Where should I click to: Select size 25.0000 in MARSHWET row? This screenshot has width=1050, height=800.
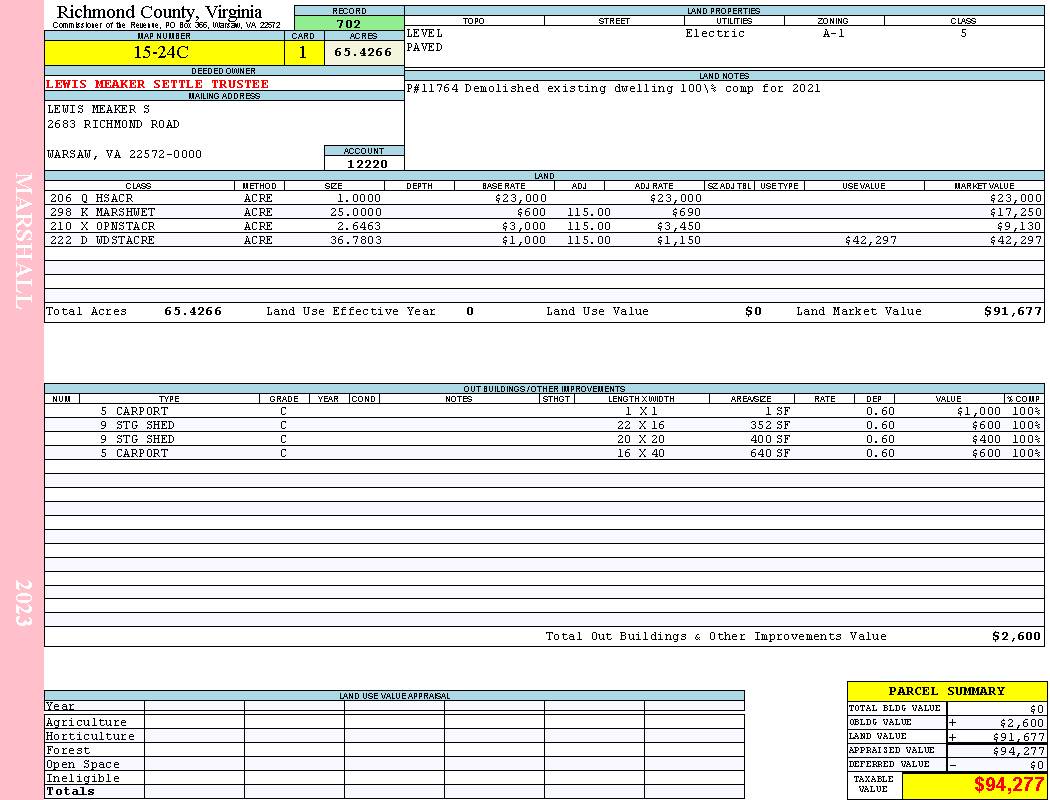pyautogui.click(x=356, y=212)
